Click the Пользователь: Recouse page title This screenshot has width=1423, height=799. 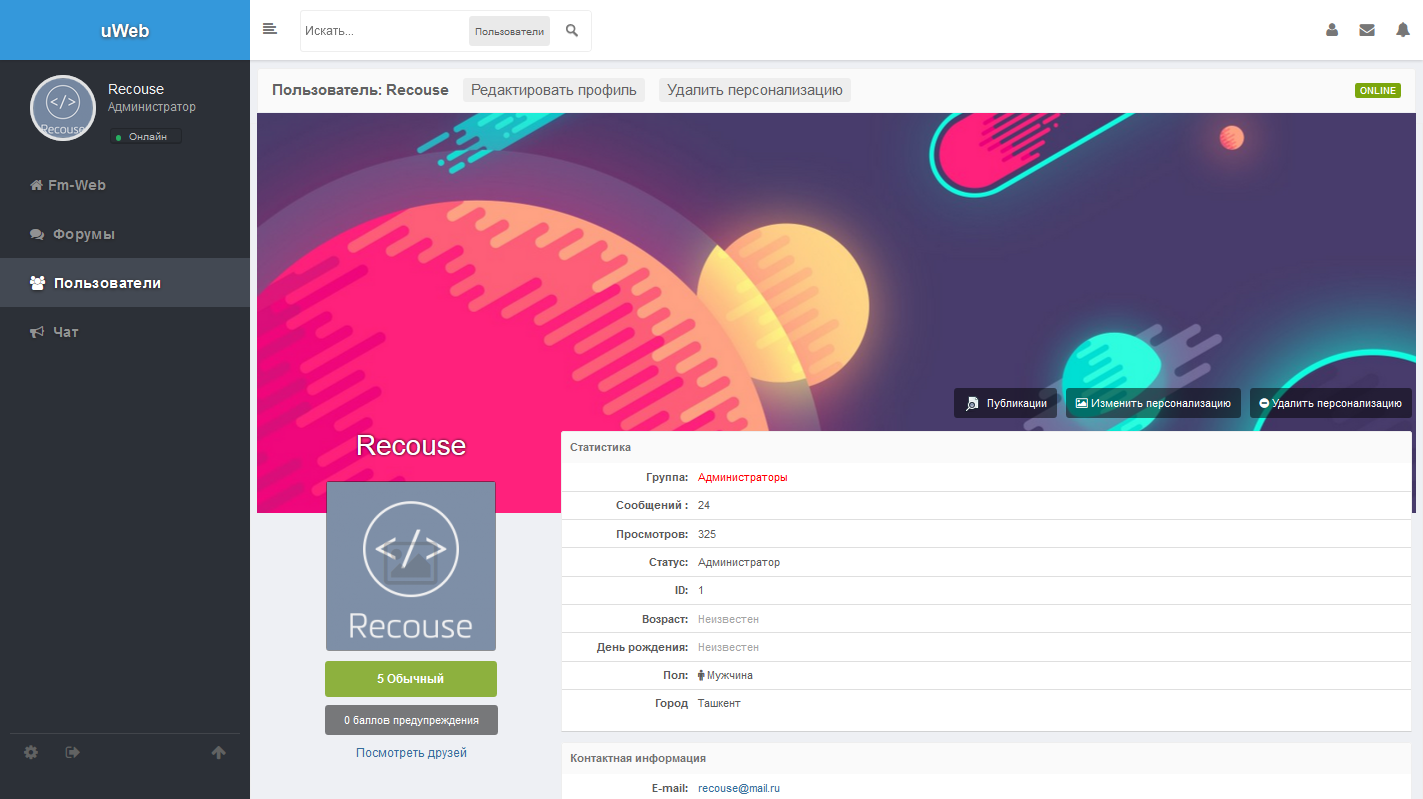(x=360, y=90)
